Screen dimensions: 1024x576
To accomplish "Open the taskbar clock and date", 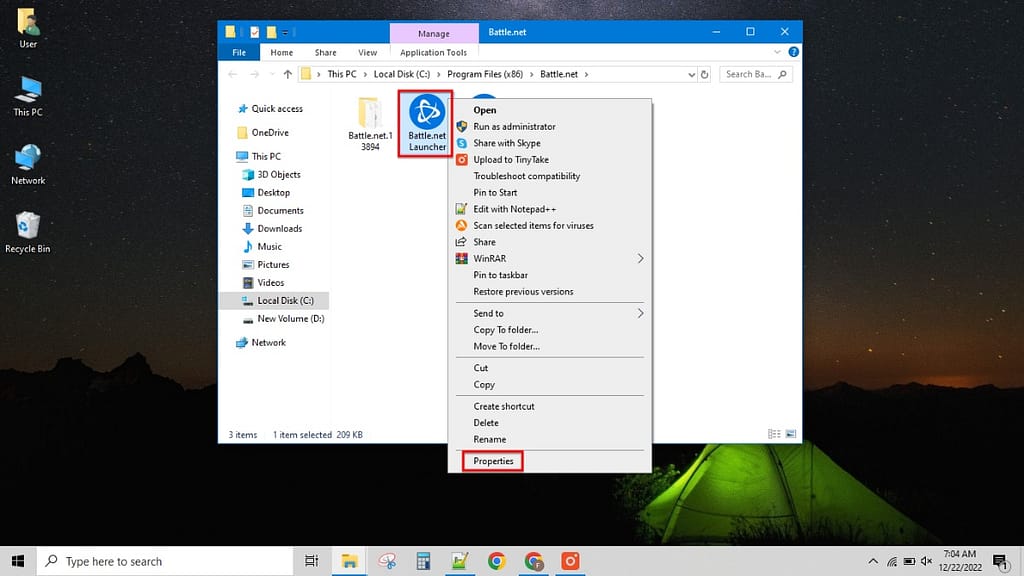I will (960, 561).
